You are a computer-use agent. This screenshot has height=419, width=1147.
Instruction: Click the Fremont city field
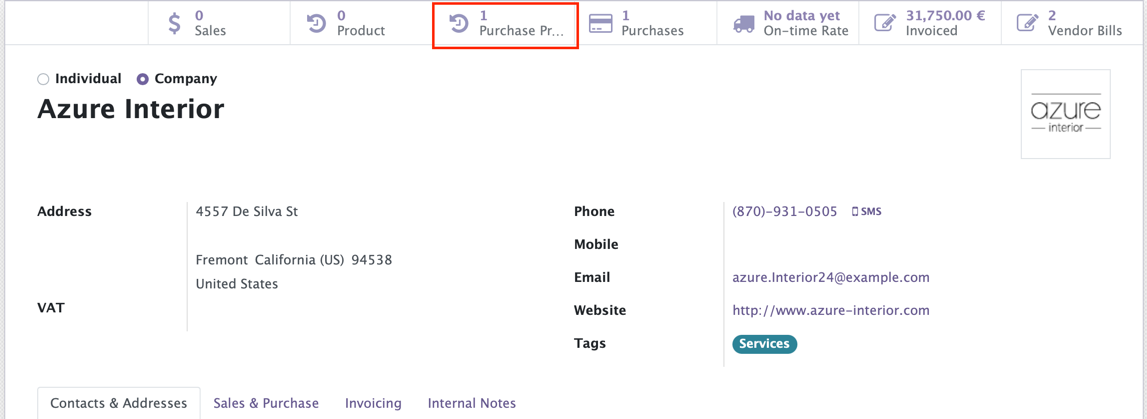[223, 260]
